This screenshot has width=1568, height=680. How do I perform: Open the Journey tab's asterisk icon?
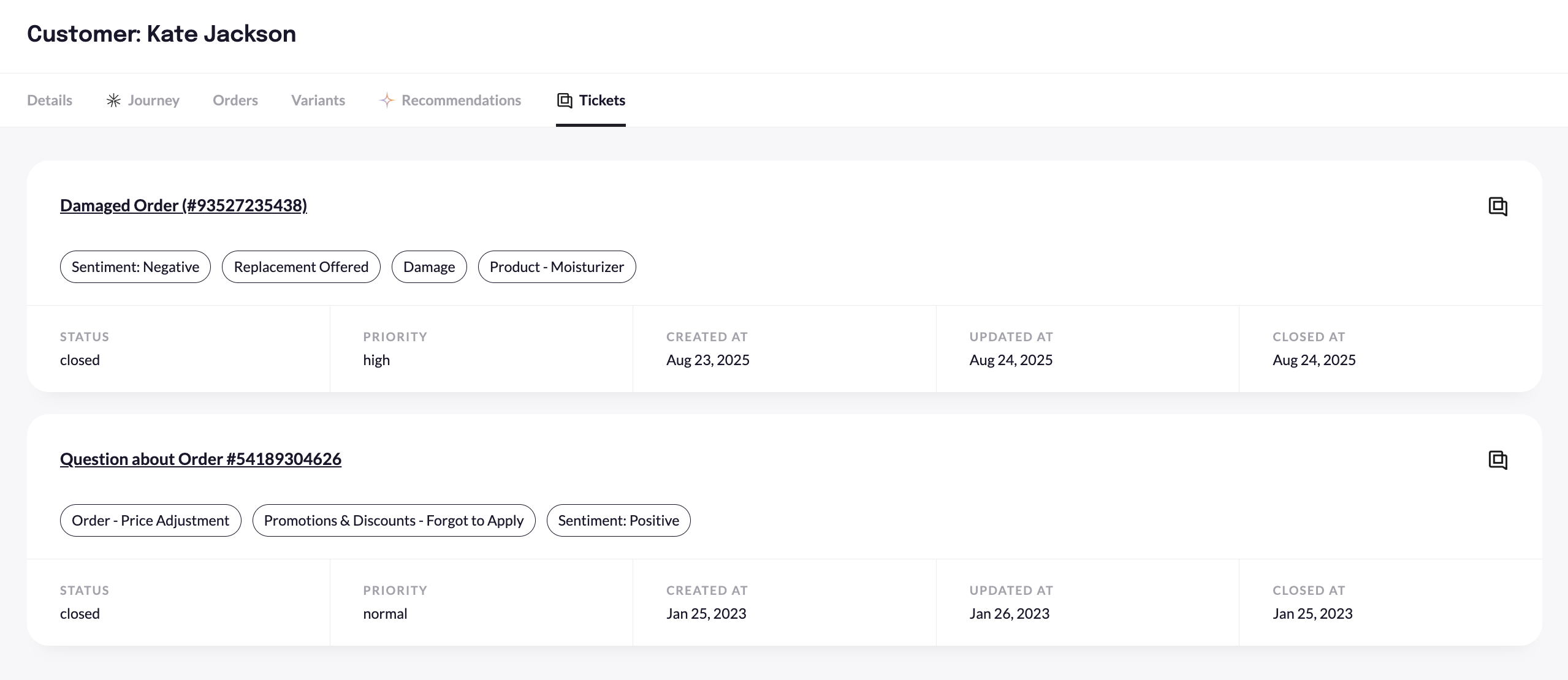click(112, 100)
